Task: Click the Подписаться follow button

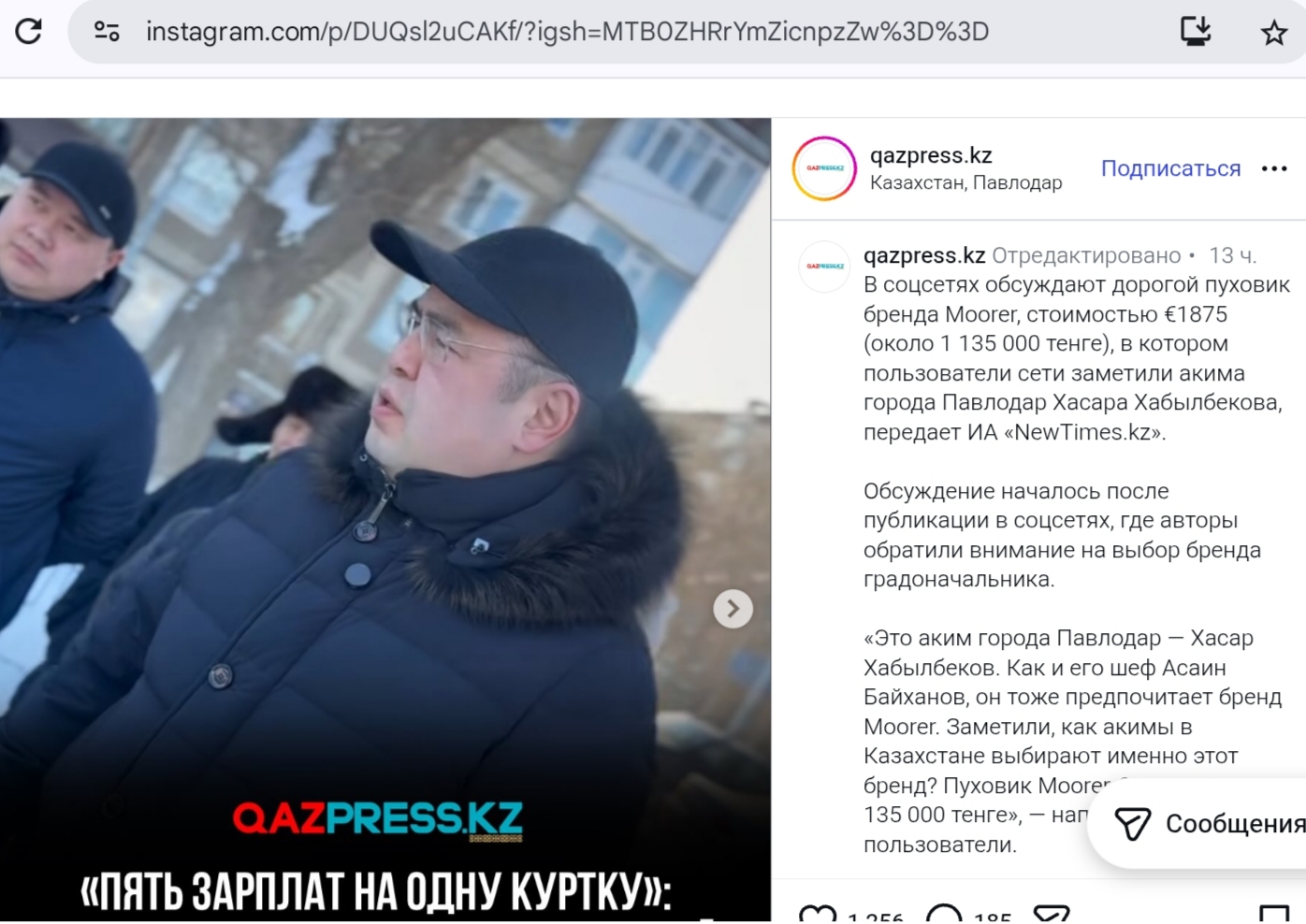Action: (x=1170, y=168)
